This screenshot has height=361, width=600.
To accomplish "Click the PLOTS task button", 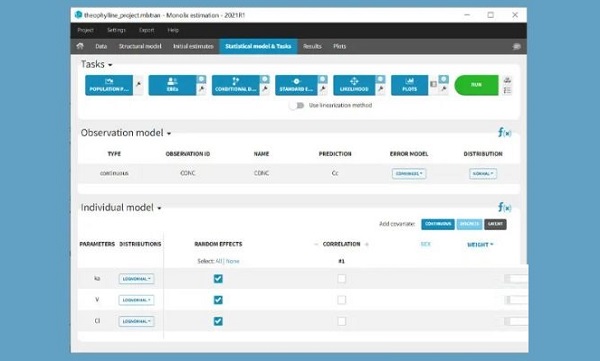I will [x=409, y=85].
